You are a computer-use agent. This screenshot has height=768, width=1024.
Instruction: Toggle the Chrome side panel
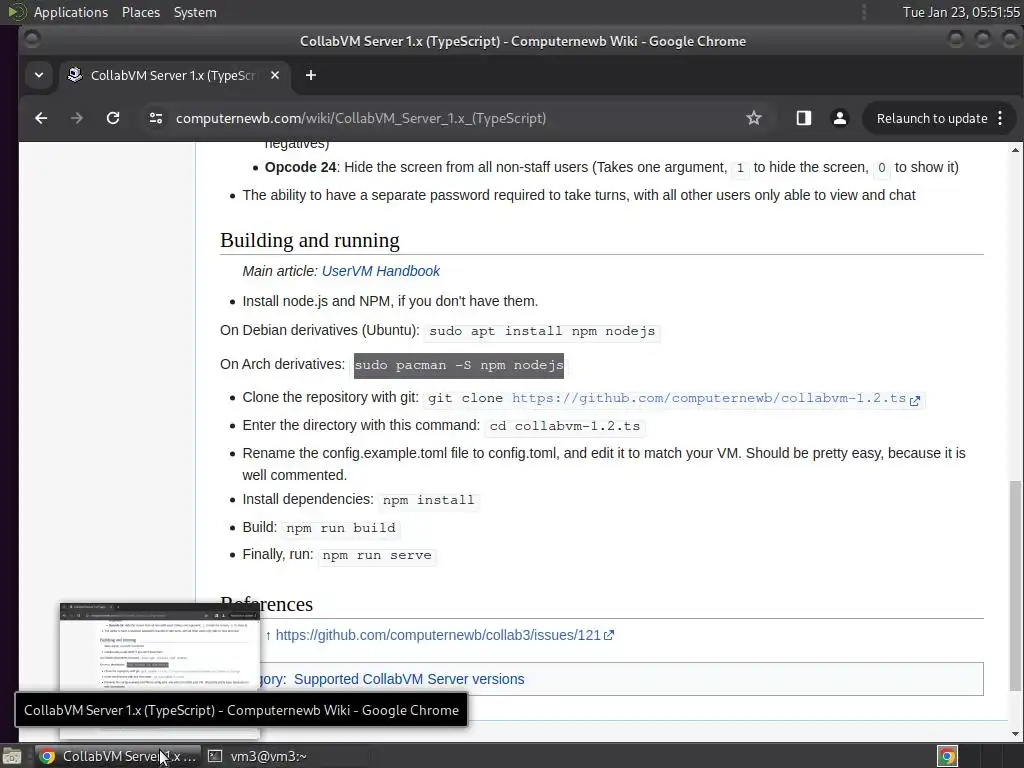tap(803, 118)
